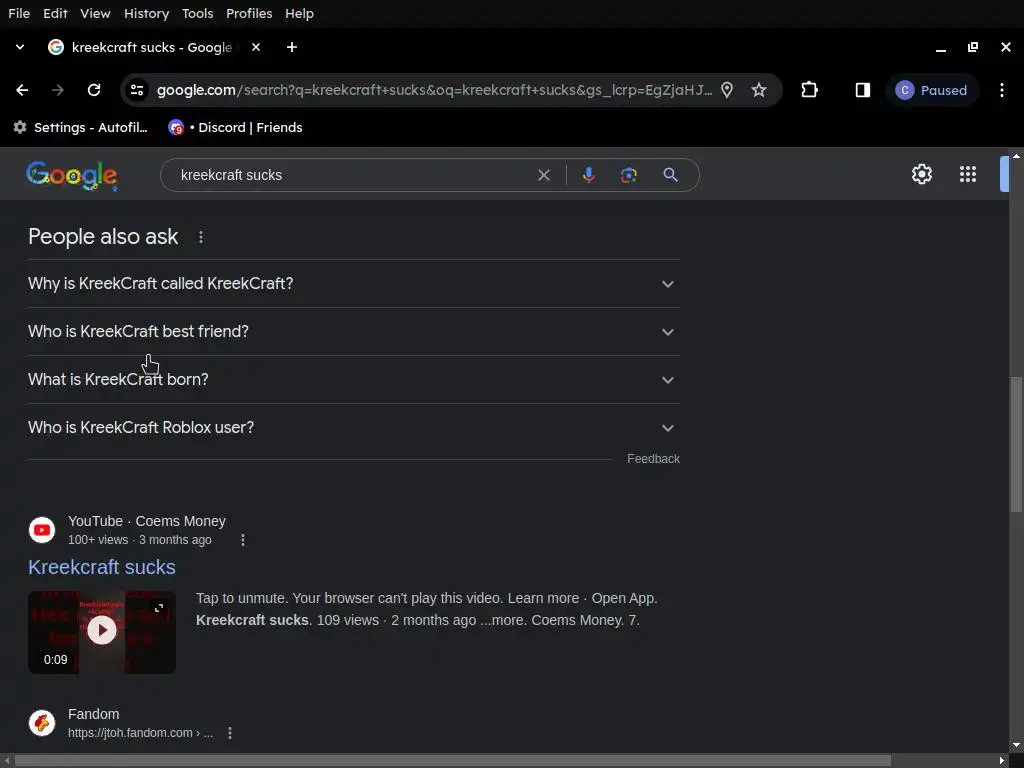Open the Tools menu
1024x768 pixels.
[x=197, y=13]
